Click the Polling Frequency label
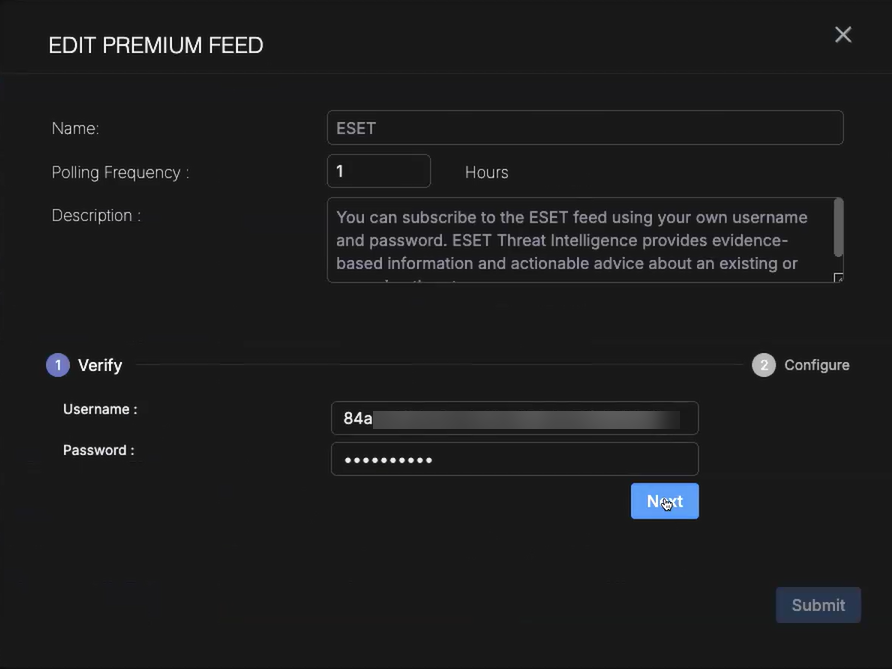 [x=120, y=172]
